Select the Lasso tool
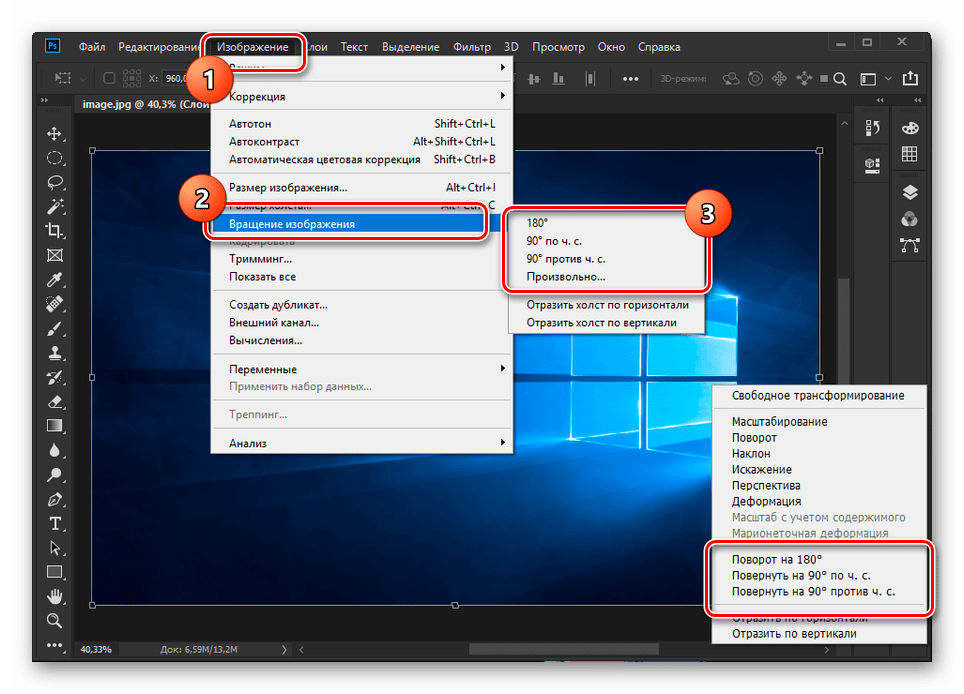Viewport: 964px width, 694px height. 55,183
